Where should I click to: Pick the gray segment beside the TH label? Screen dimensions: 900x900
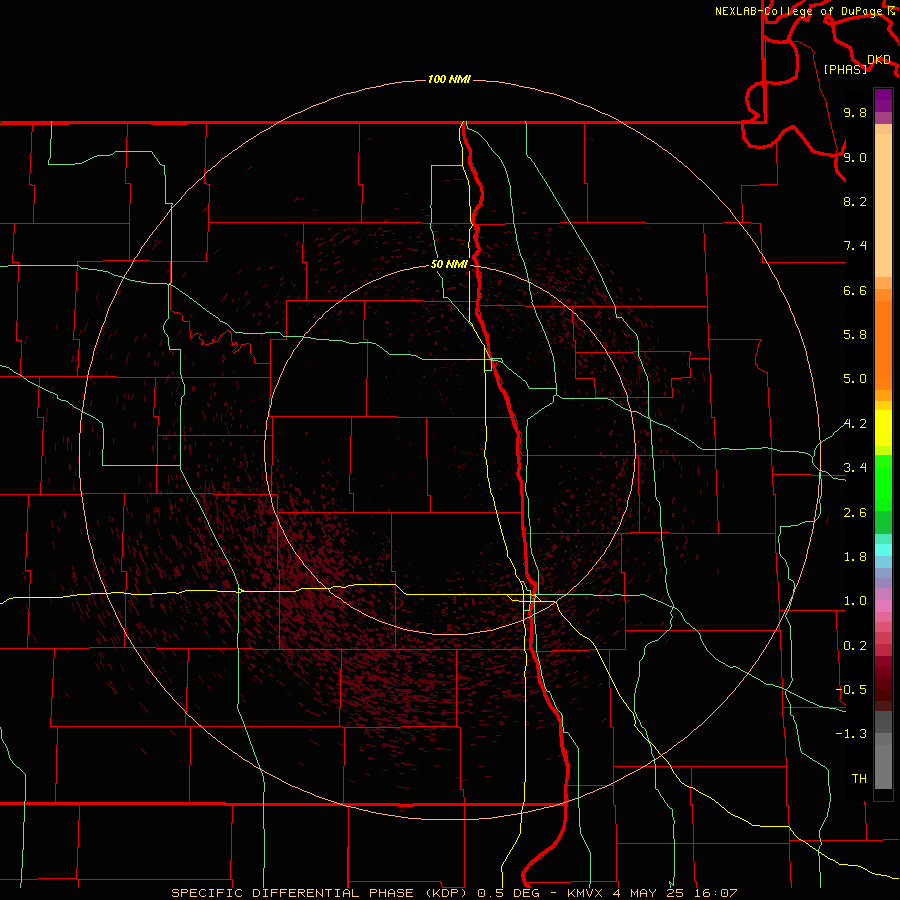[x=883, y=766]
